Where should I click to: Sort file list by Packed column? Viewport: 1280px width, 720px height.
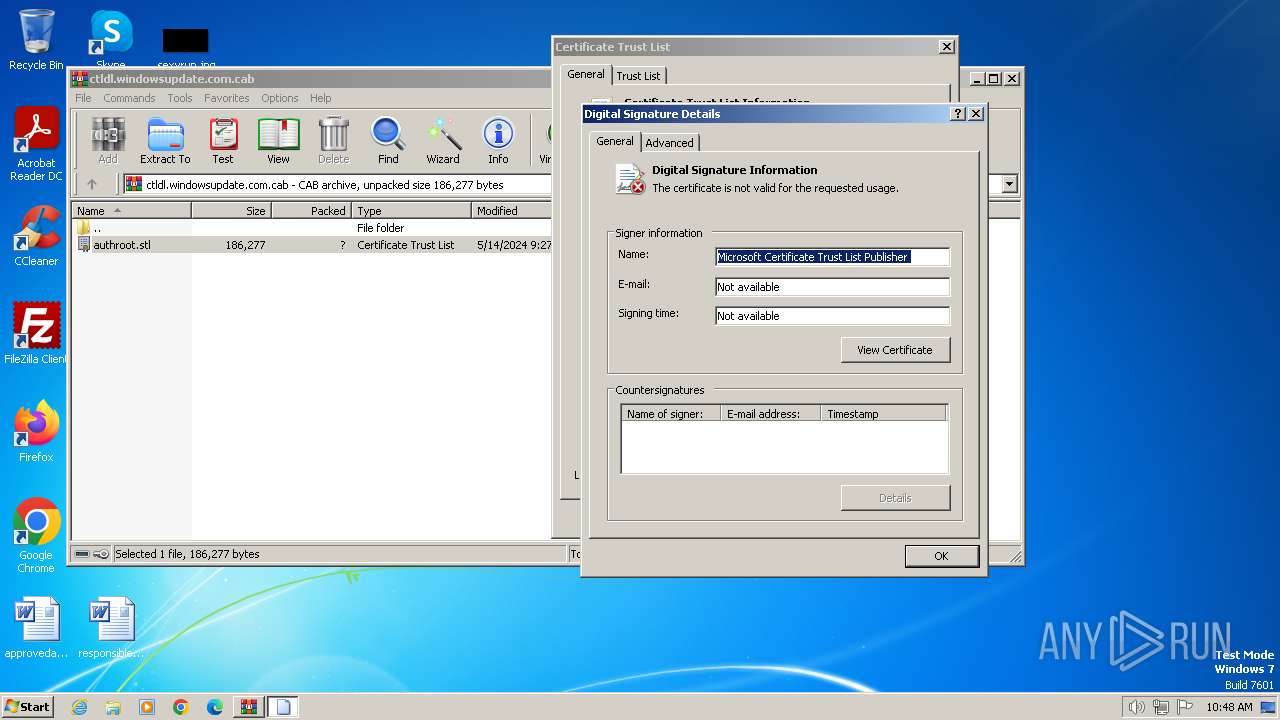[x=311, y=211]
